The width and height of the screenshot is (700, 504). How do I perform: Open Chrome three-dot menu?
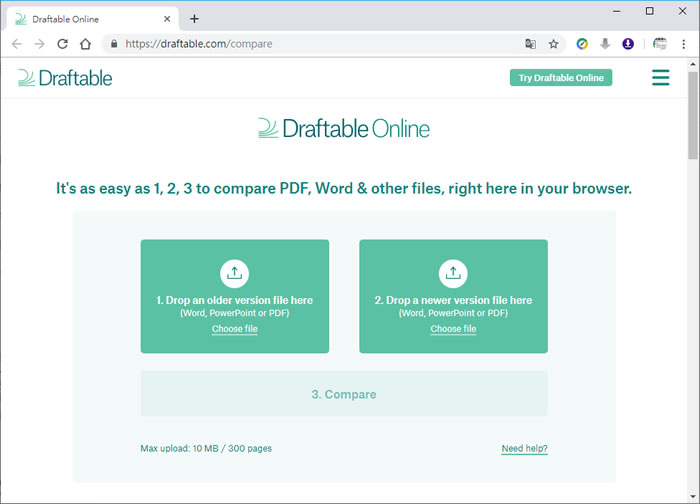pos(684,44)
